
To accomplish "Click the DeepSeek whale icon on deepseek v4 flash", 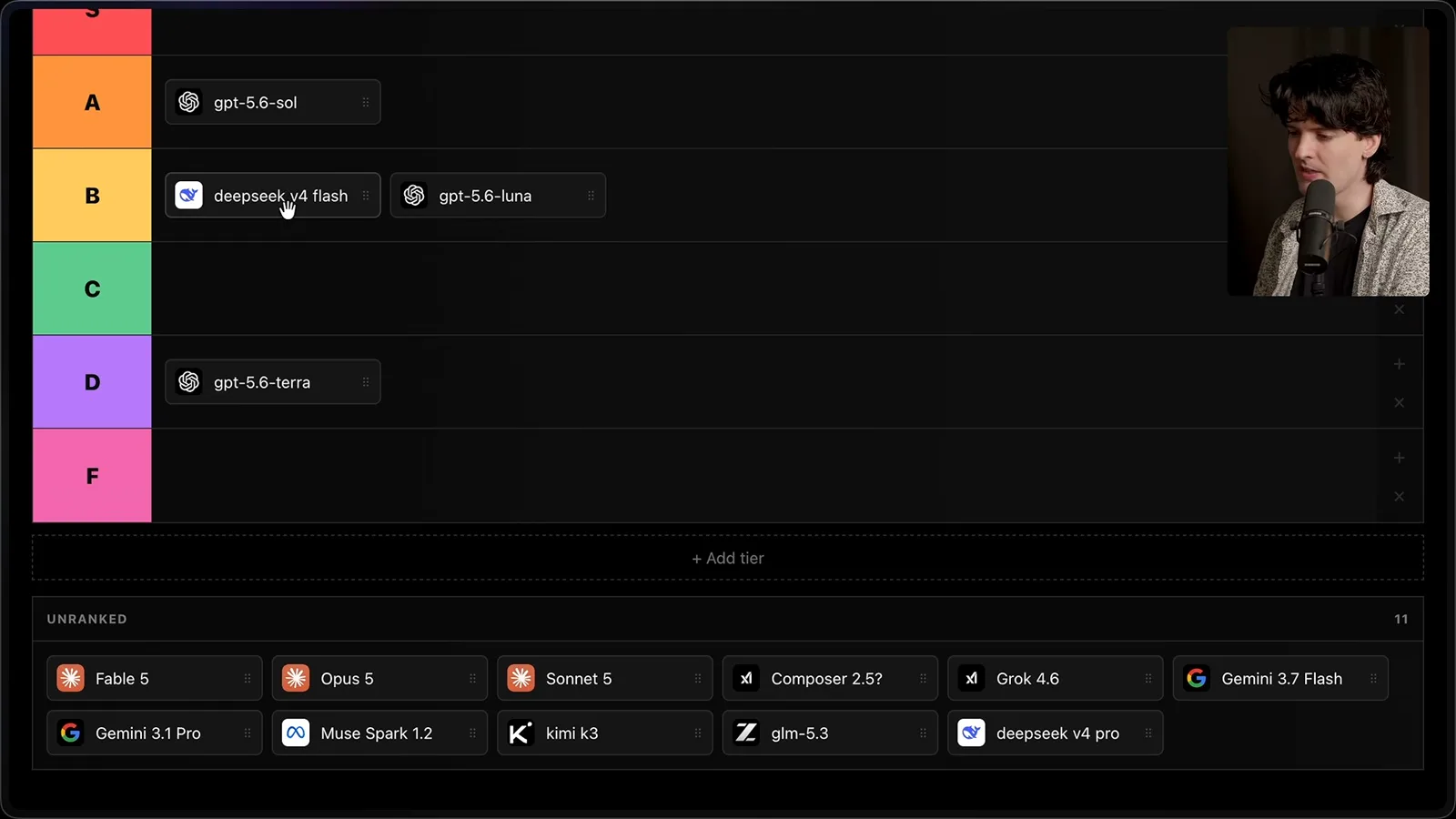I will (188, 196).
